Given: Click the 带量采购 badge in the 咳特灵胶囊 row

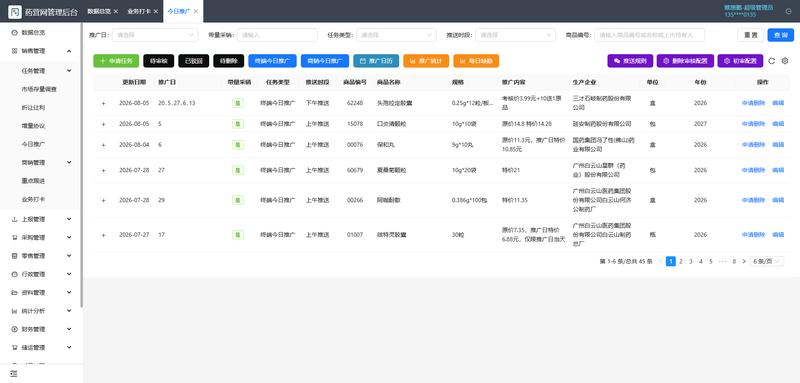Looking at the screenshot, I should (238, 235).
